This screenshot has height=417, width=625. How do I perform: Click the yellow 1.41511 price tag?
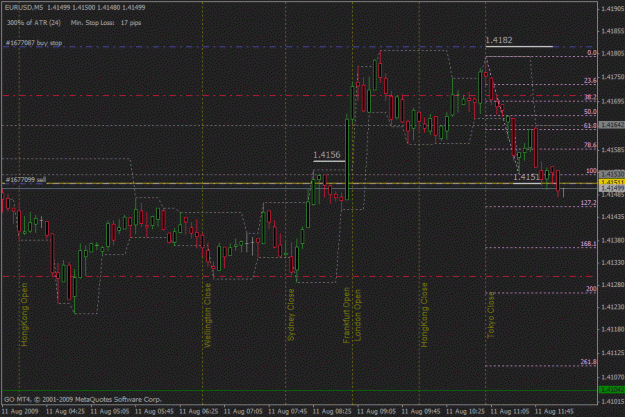point(612,183)
